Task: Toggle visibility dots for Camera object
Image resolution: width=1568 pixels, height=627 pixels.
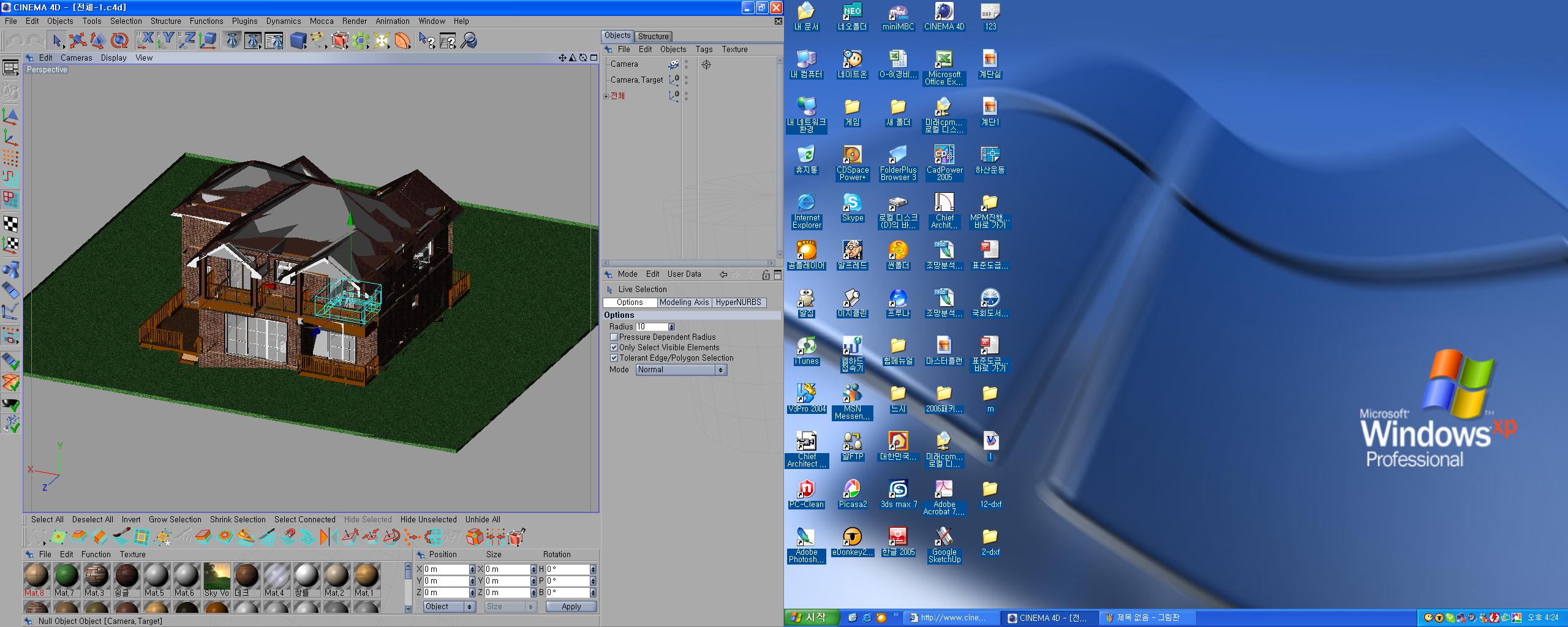Action: (686, 64)
